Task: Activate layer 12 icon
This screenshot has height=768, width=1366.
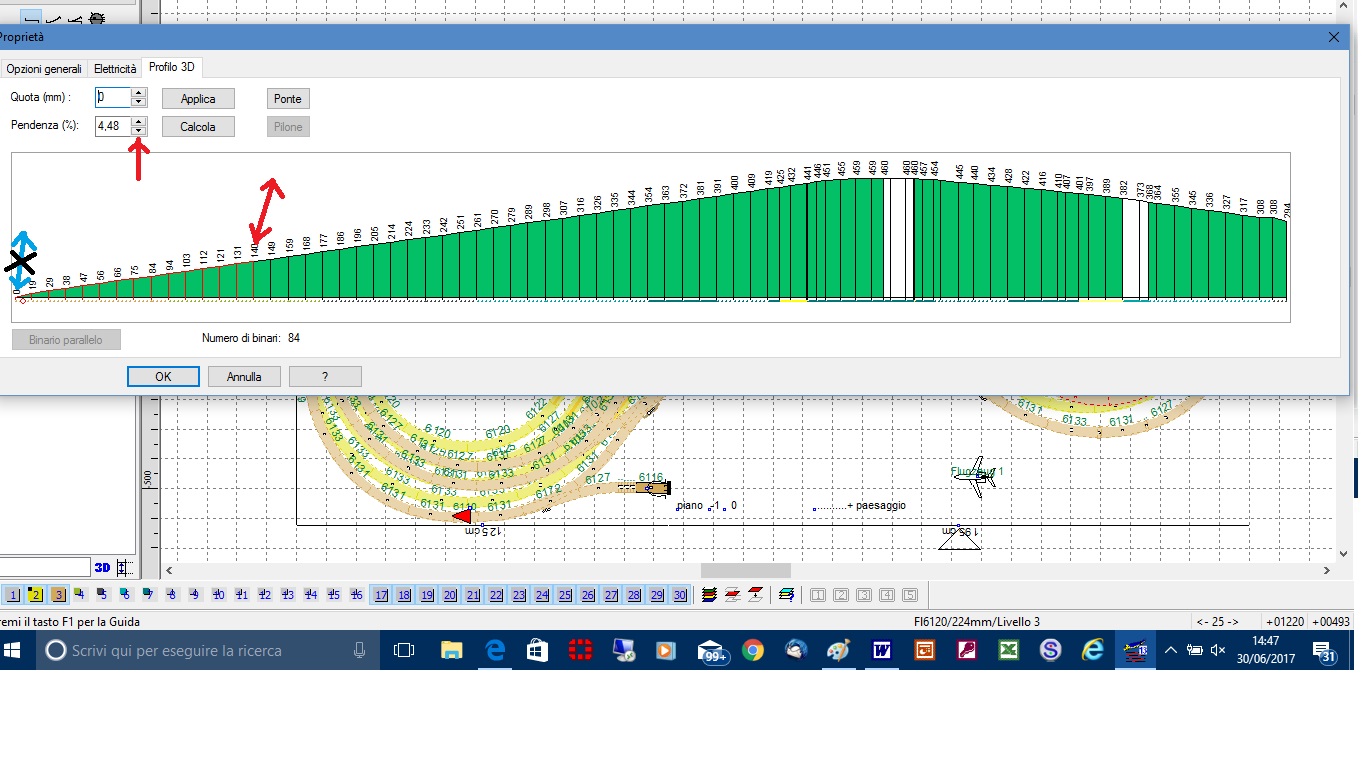Action: [x=264, y=595]
